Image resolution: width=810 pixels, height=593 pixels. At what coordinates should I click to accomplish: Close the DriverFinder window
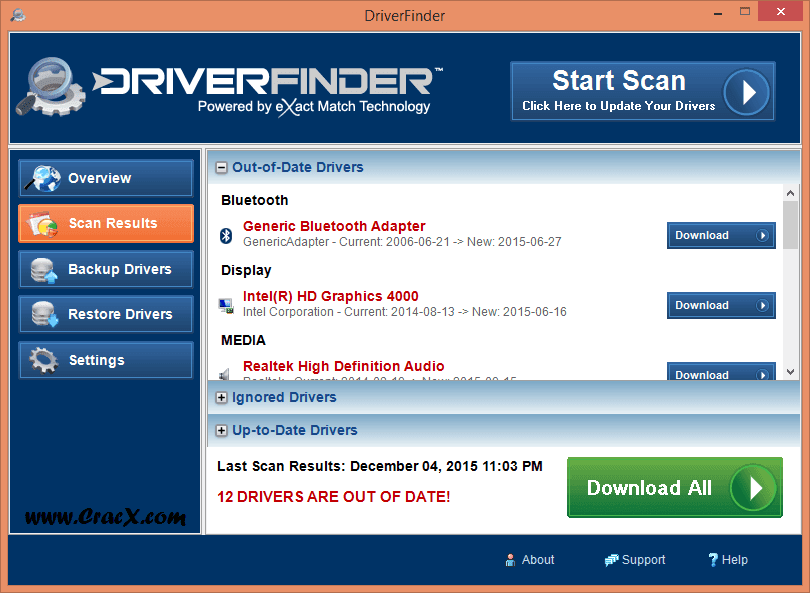pos(781,12)
